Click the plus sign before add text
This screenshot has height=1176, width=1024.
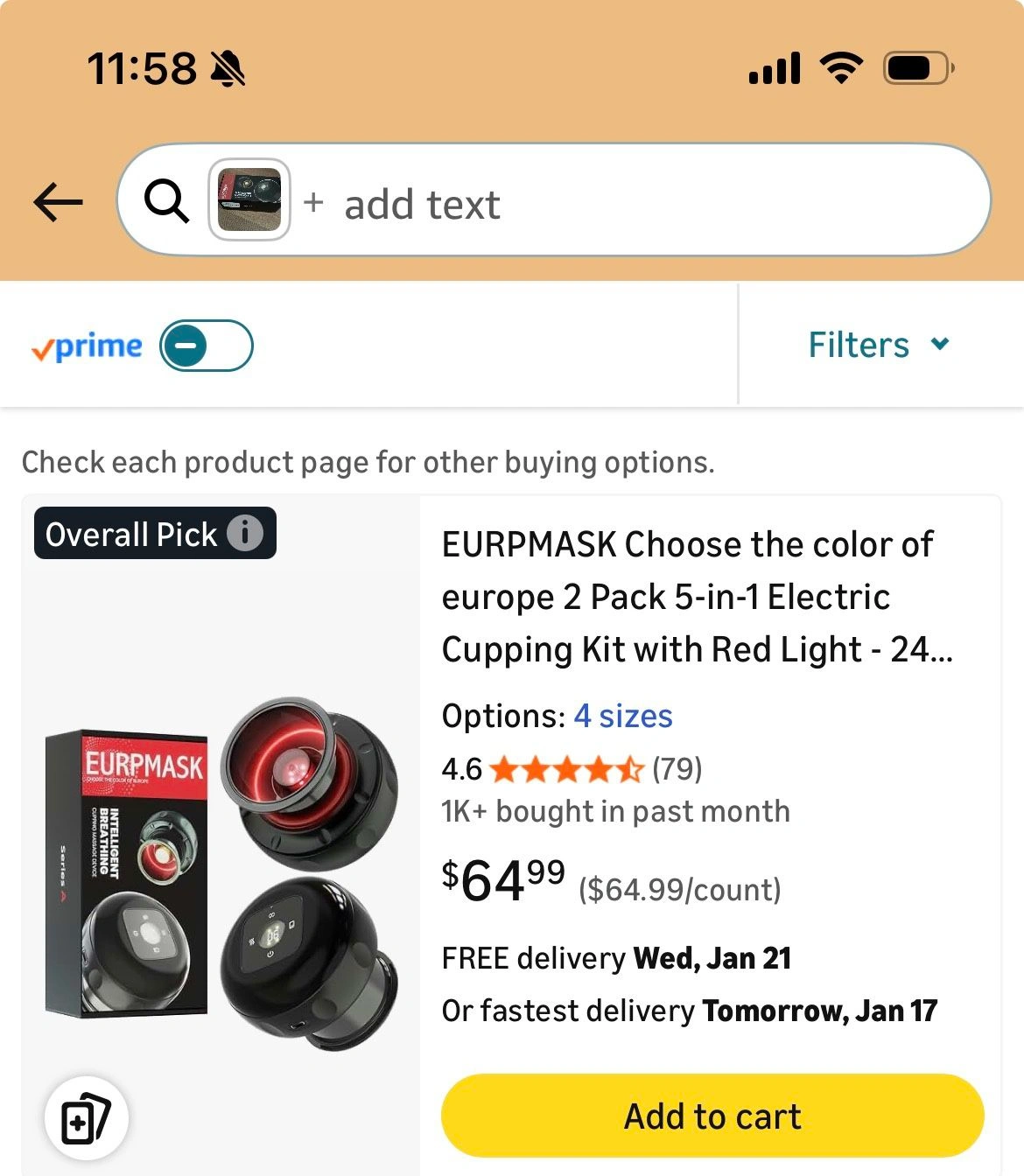pyautogui.click(x=313, y=202)
